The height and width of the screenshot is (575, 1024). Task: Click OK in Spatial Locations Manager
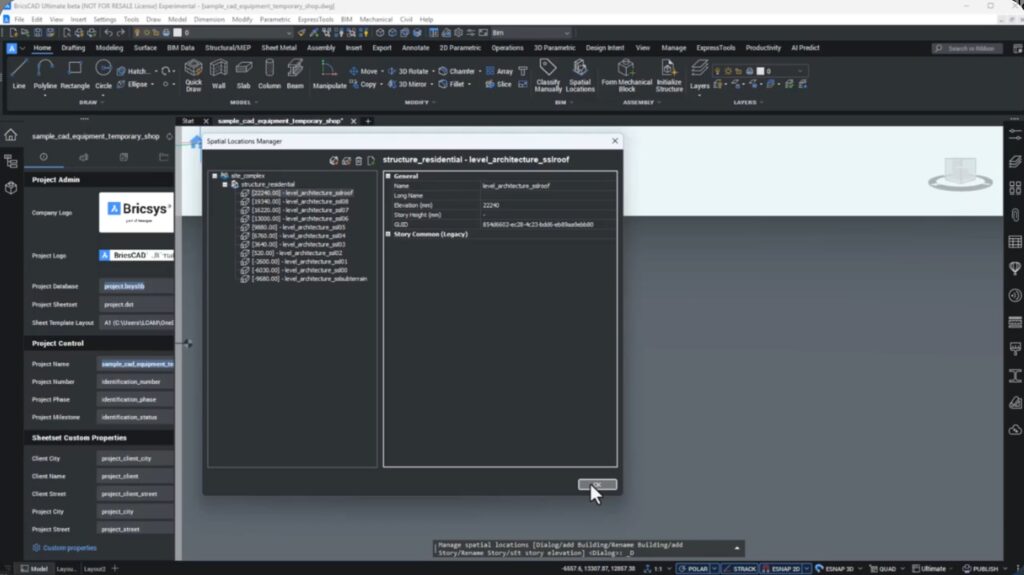(597, 484)
